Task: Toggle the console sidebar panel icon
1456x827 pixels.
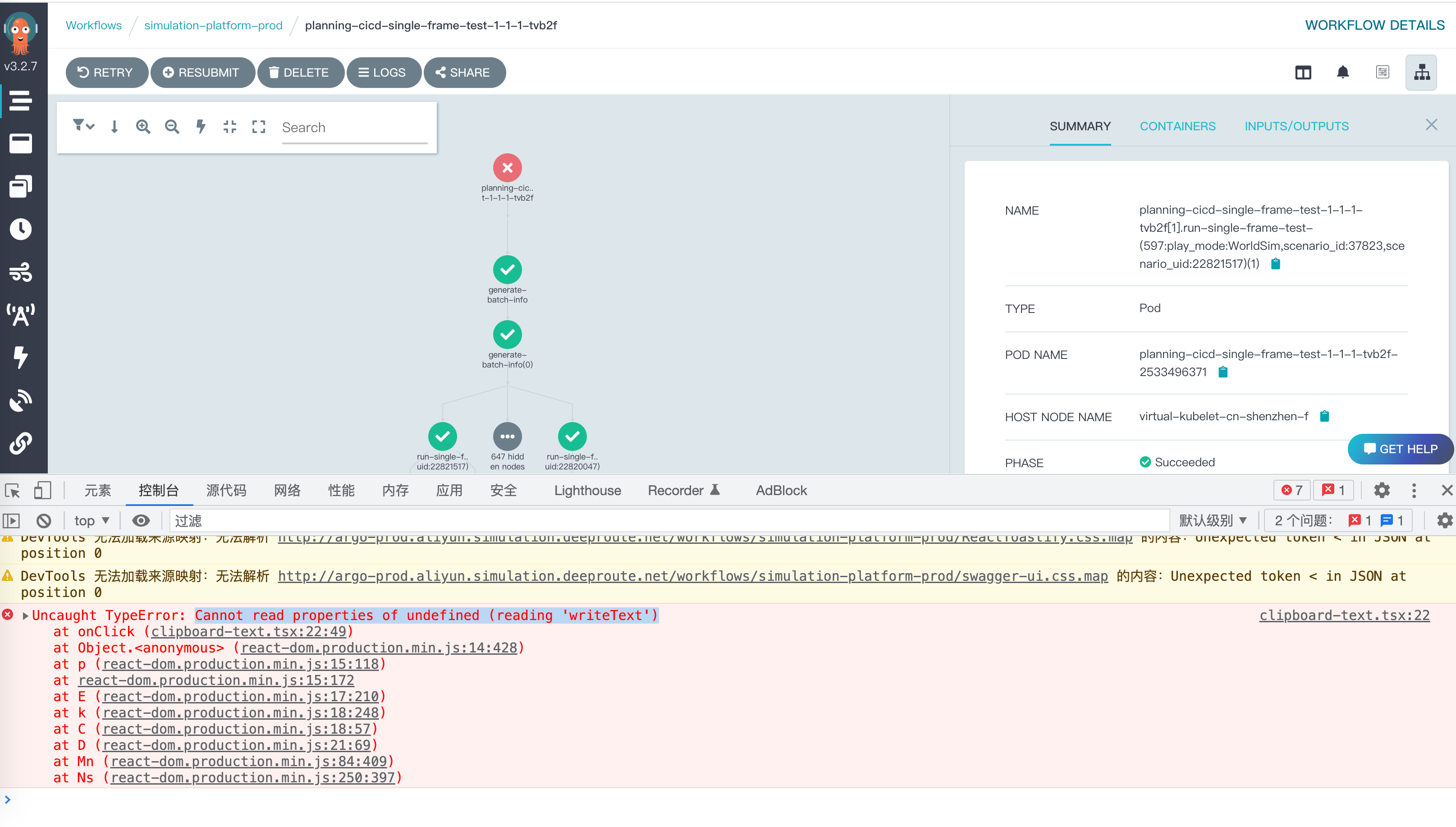Action: click(x=12, y=520)
